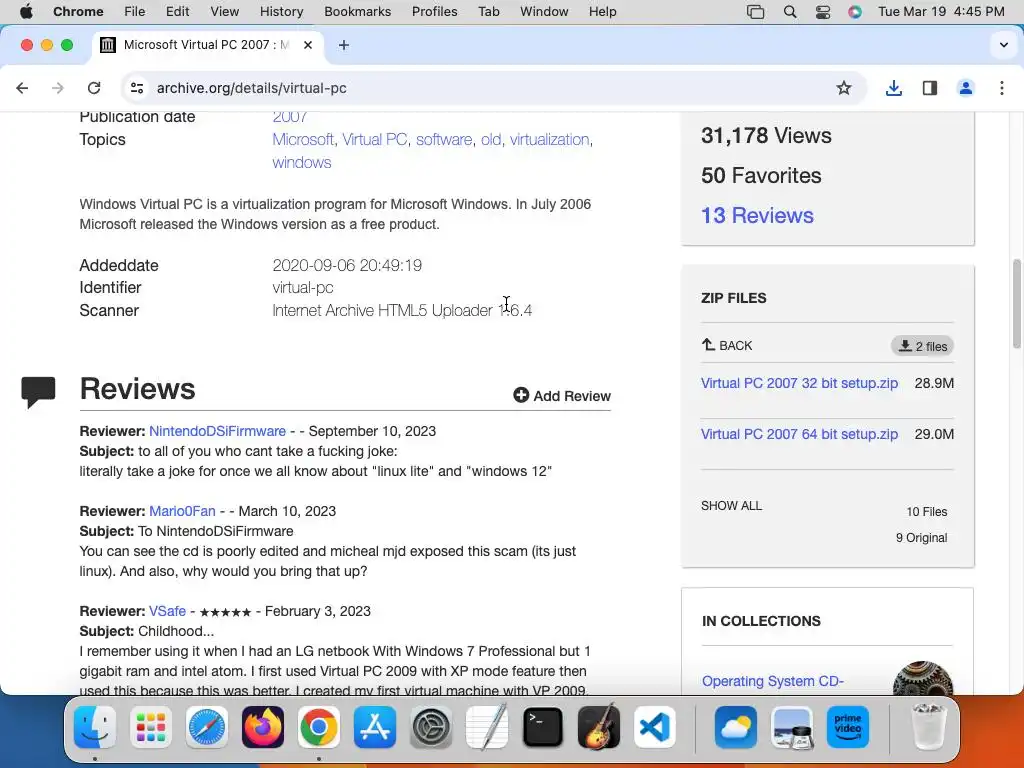
Task: Open GarageBand from the dock
Action: tap(599, 727)
